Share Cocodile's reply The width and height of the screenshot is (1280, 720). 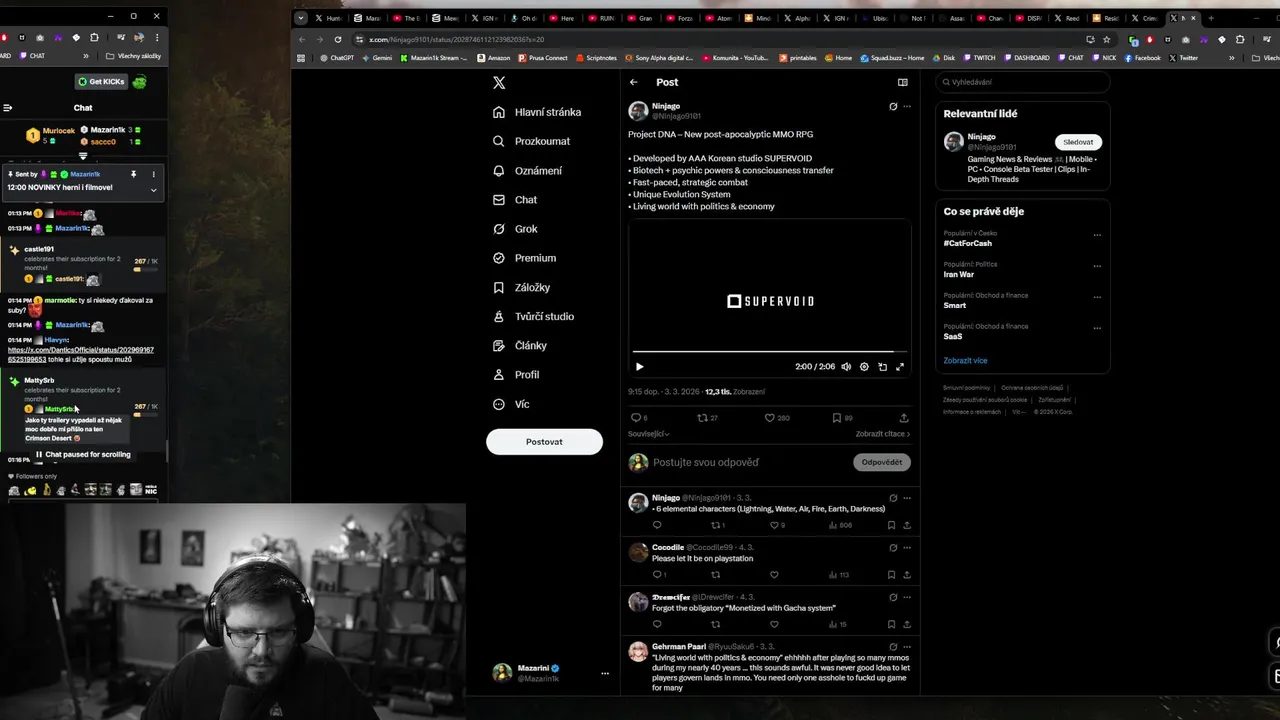point(907,575)
